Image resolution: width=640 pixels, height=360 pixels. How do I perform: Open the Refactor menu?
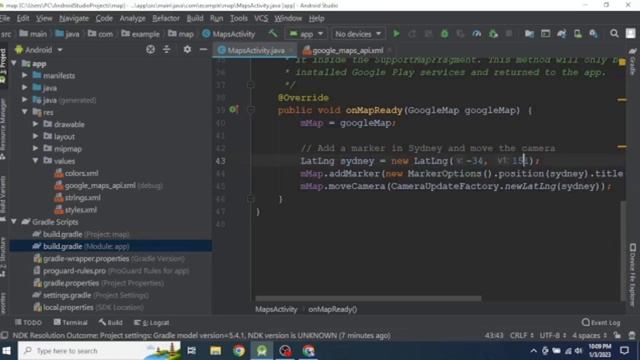click(166, 18)
